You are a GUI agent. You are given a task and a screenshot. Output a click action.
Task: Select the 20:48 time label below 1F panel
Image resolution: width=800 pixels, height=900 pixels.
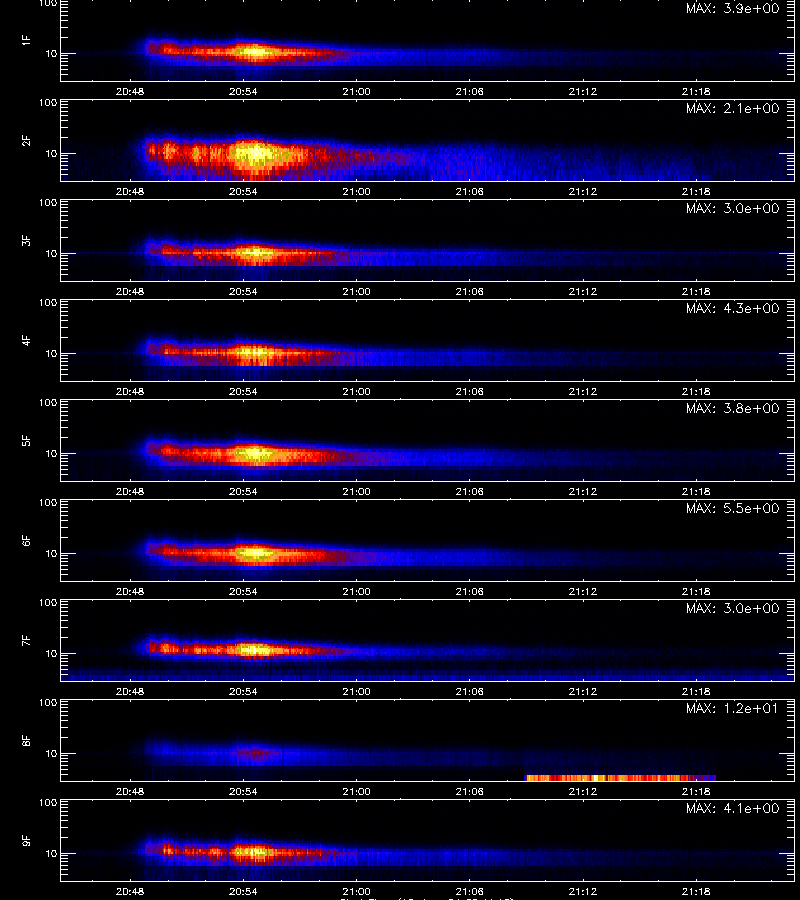click(130, 91)
